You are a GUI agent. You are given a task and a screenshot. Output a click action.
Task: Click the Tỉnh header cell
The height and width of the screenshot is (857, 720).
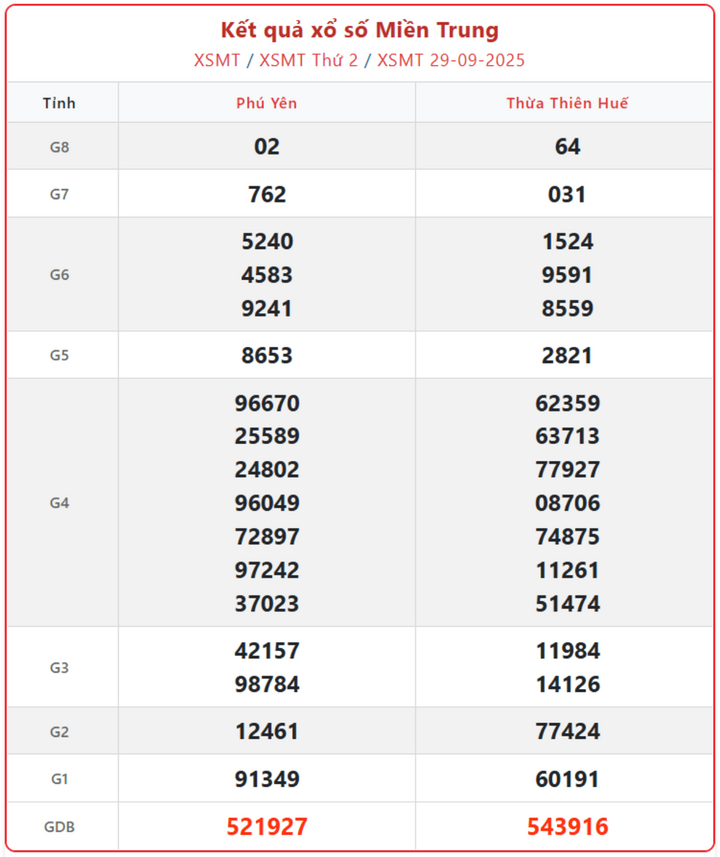pyautogui.click(x=60, y=103)
